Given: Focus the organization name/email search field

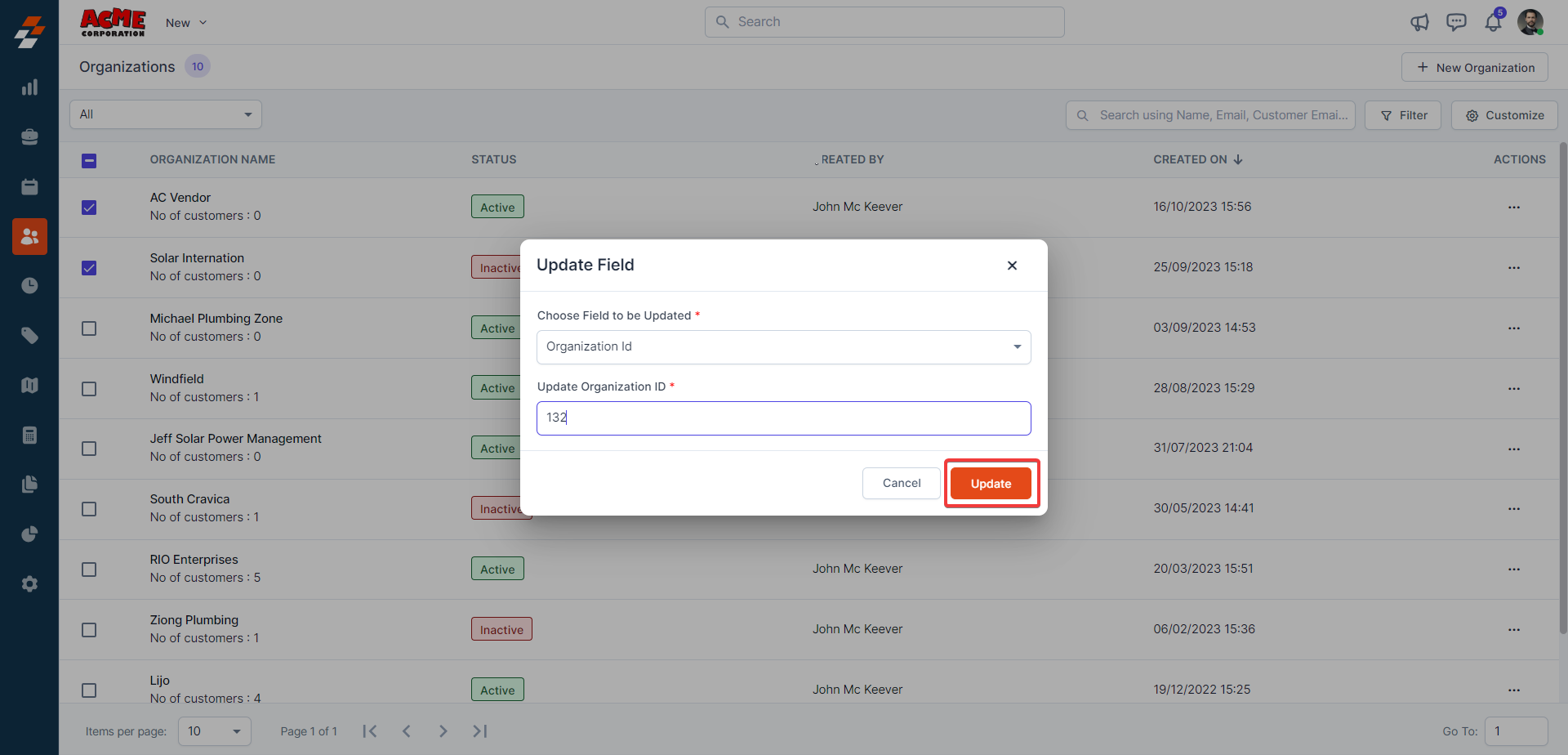Looking at the screenshot, I should [1210, 115].
